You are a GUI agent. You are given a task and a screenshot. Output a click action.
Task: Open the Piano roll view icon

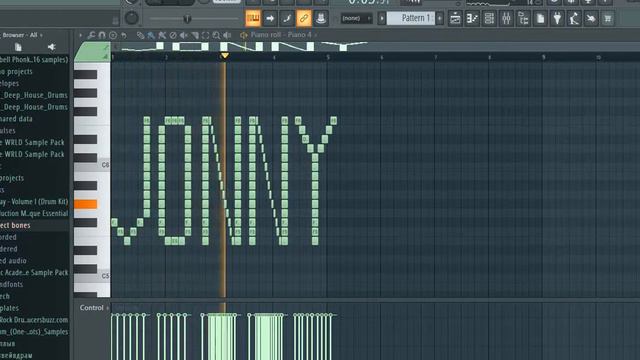click(x=472, y=18)
